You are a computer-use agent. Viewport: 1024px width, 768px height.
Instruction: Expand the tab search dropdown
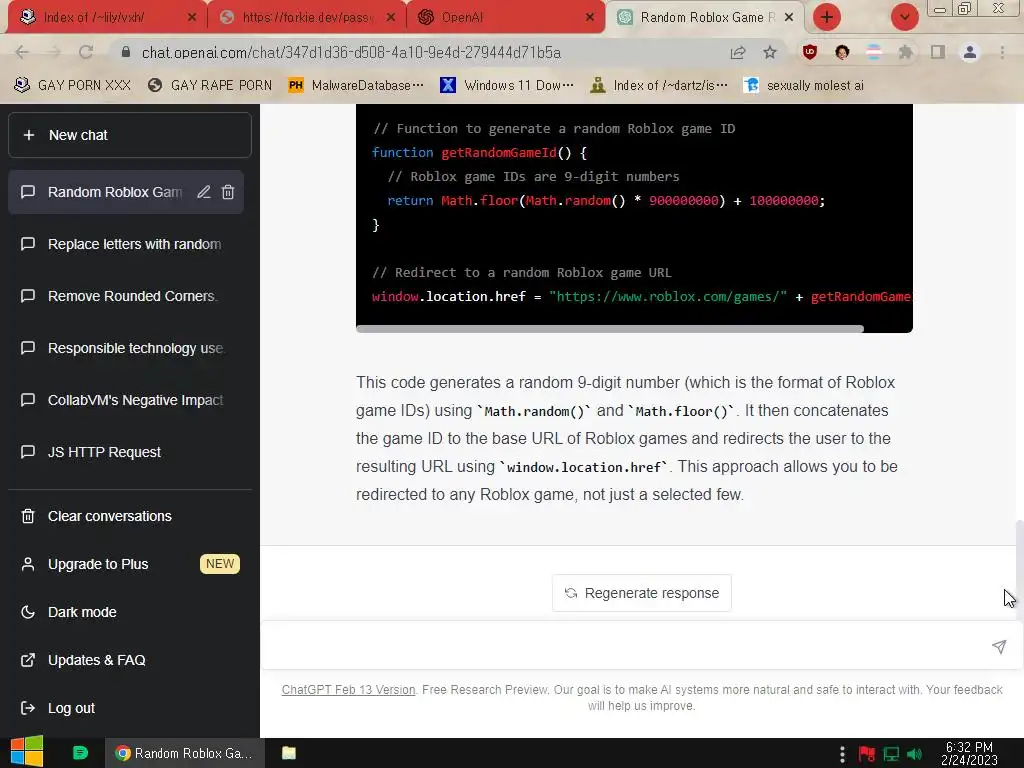[905, 17]
